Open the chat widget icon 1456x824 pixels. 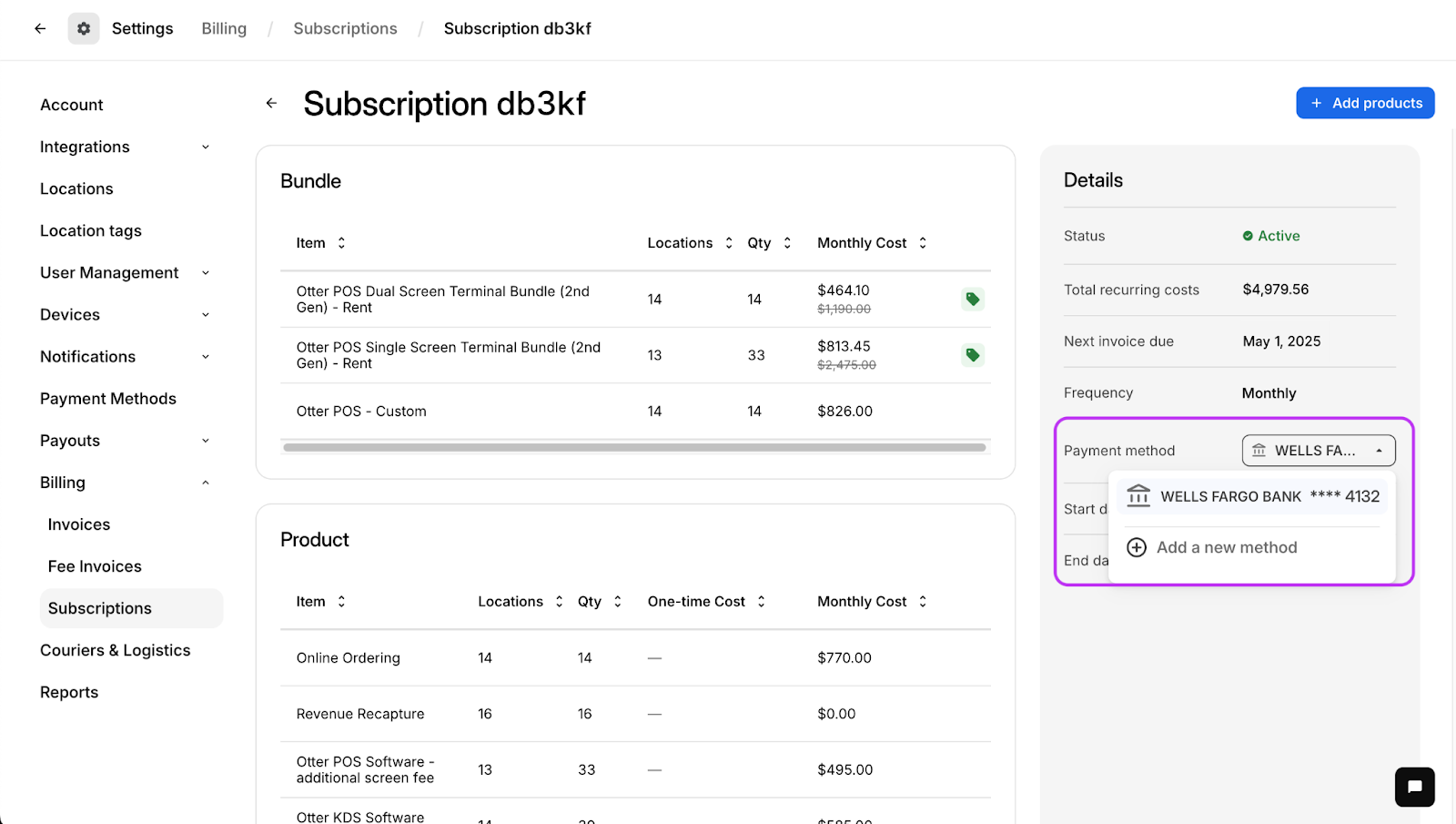[x=1414, y=787]
